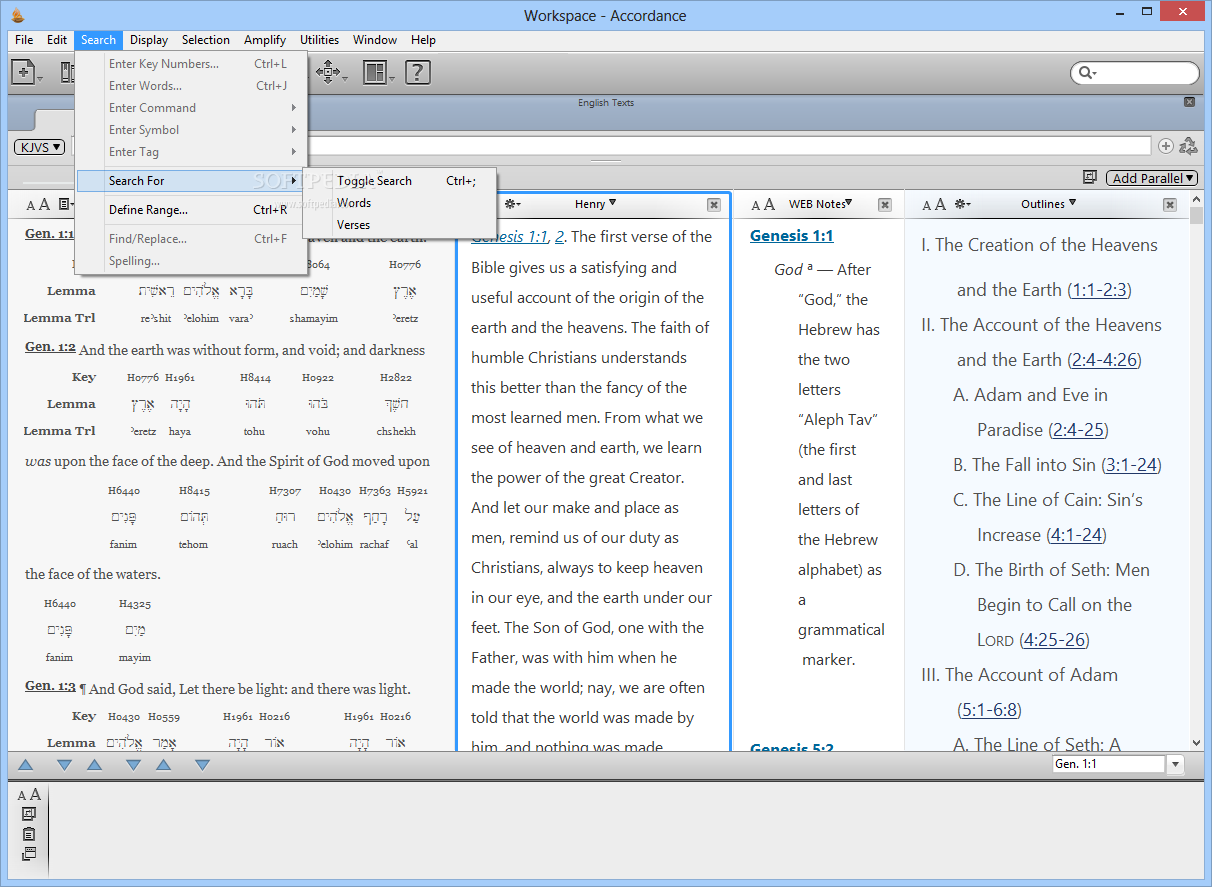Increase text size in Outlines pane

coord(939,204)
